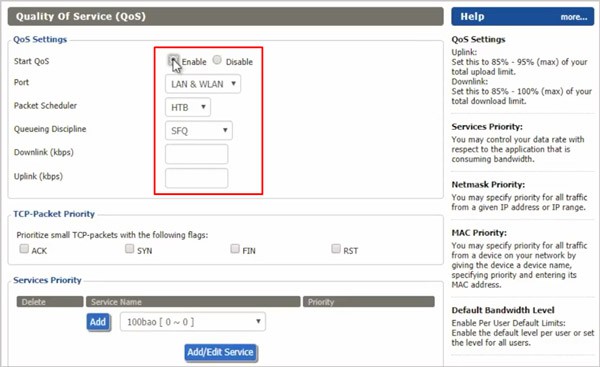Screen dimensions: 600x367
Task: Click the Service Name column header
Action: coord(193,302)
